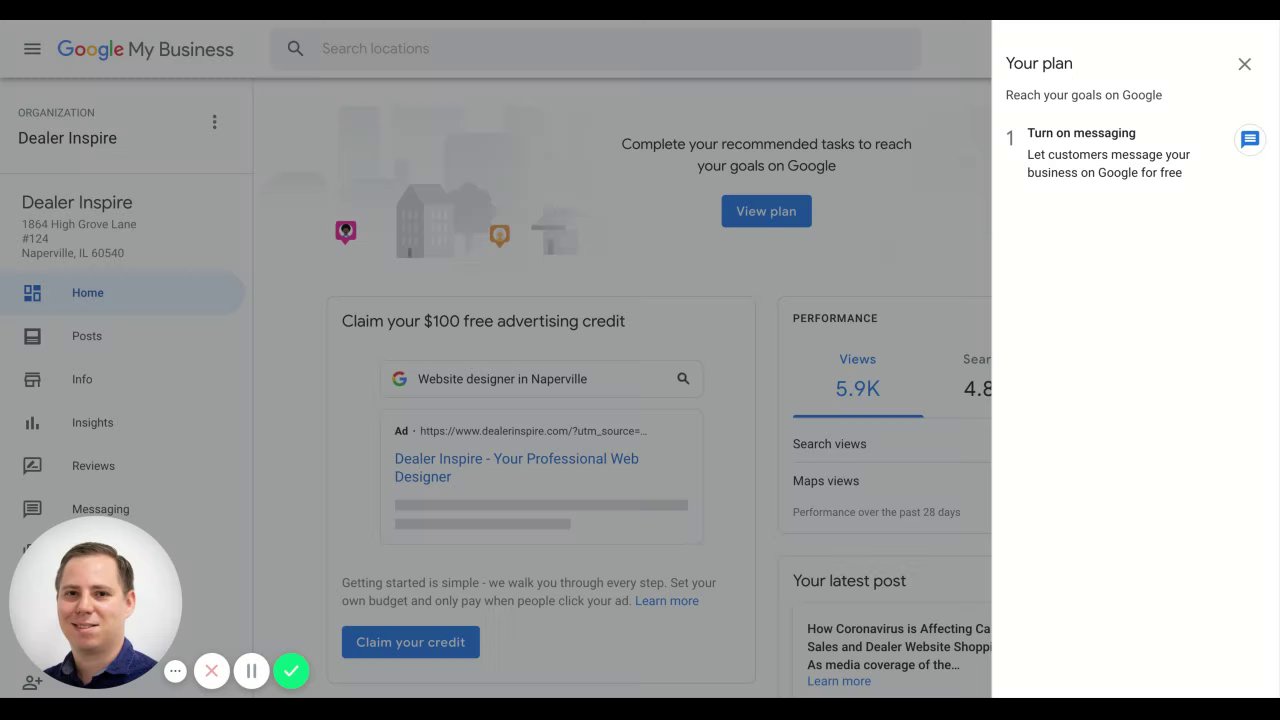Pause the screen recording
1280x720 pixels.
coord(251,671)
